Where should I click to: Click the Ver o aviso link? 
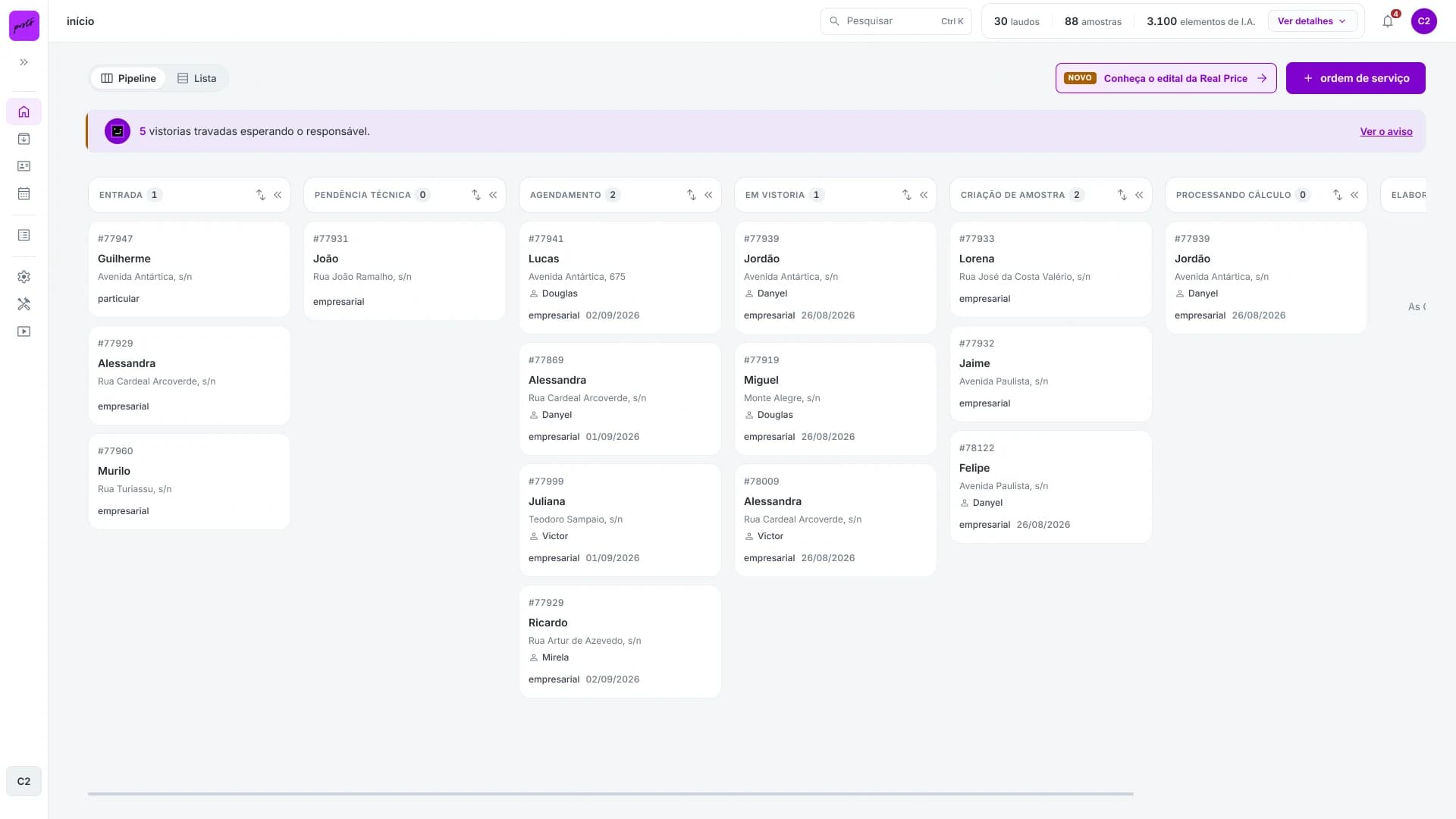point(1385,131)
